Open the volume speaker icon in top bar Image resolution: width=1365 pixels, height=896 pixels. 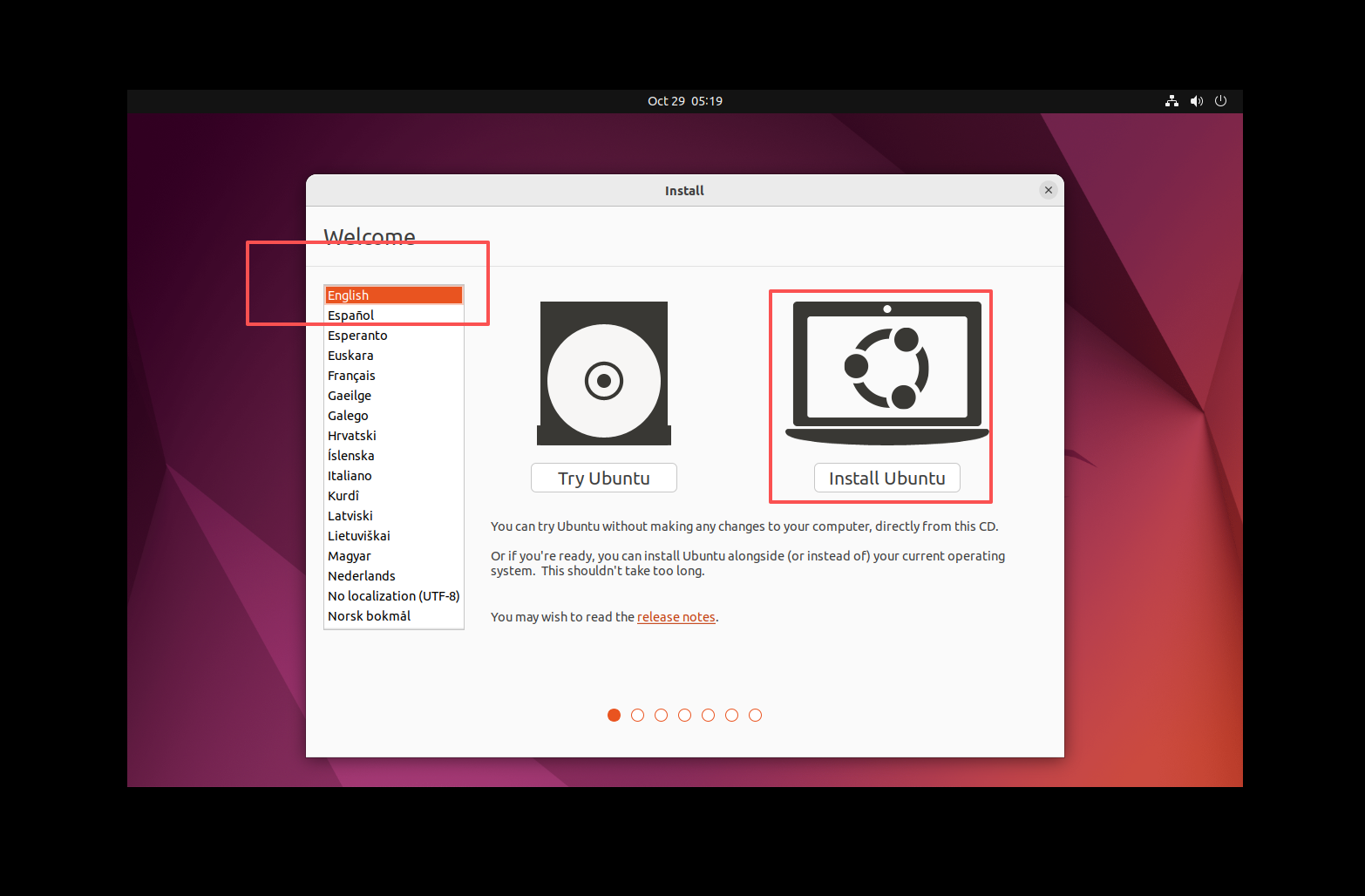pyautogui.click(x=1197, y=101)
